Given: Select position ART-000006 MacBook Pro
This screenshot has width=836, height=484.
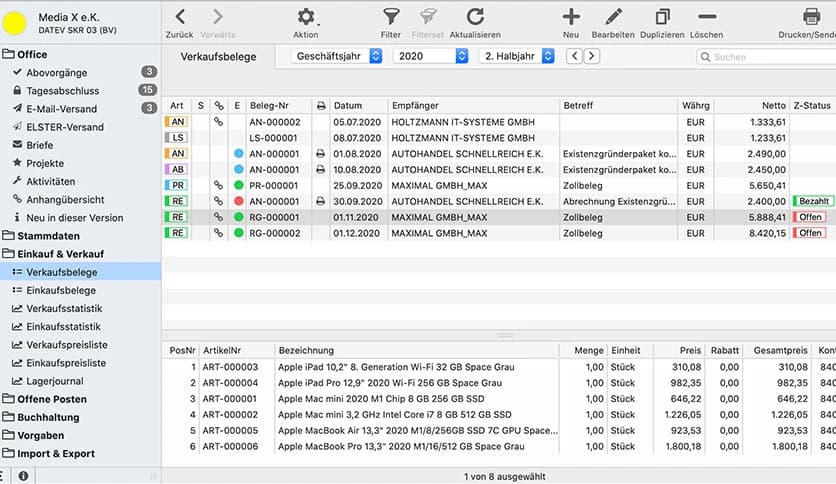Looking at the screenshot, I should pos(499,447).
